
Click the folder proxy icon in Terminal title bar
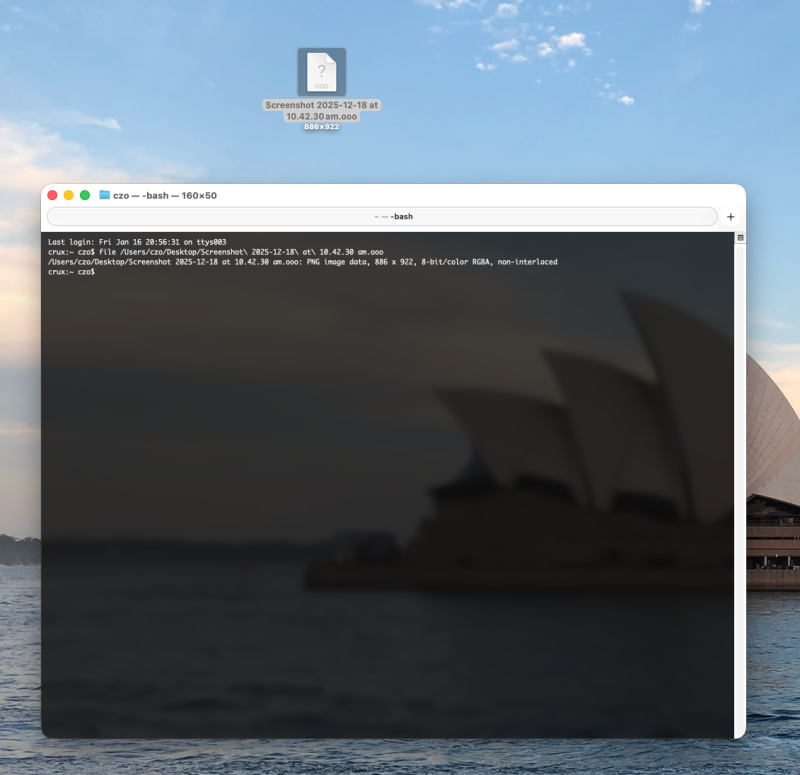[x=105, y=195]
